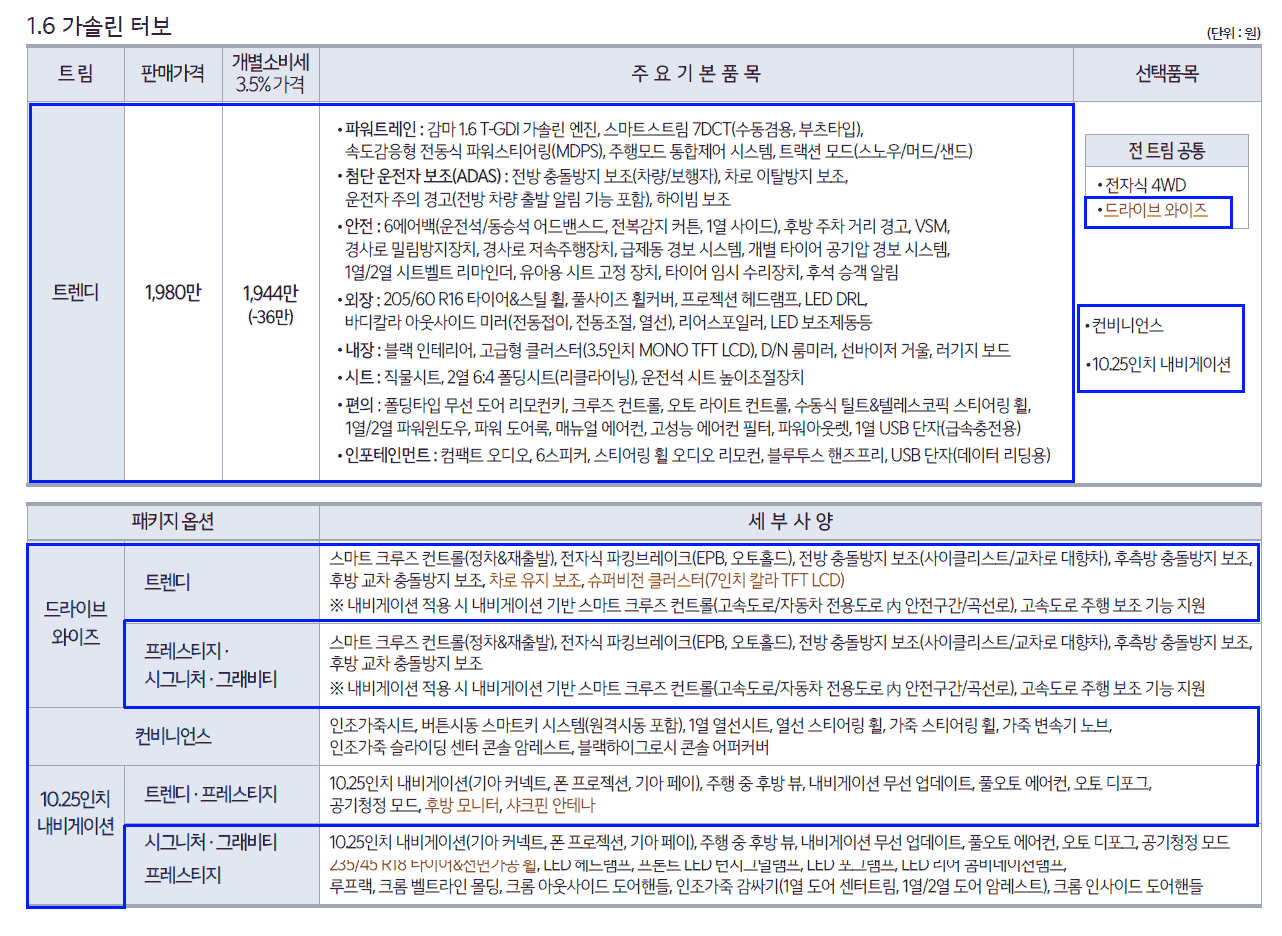Click '10.25인치 내비게이션' package name cell

tap(76, 813)
